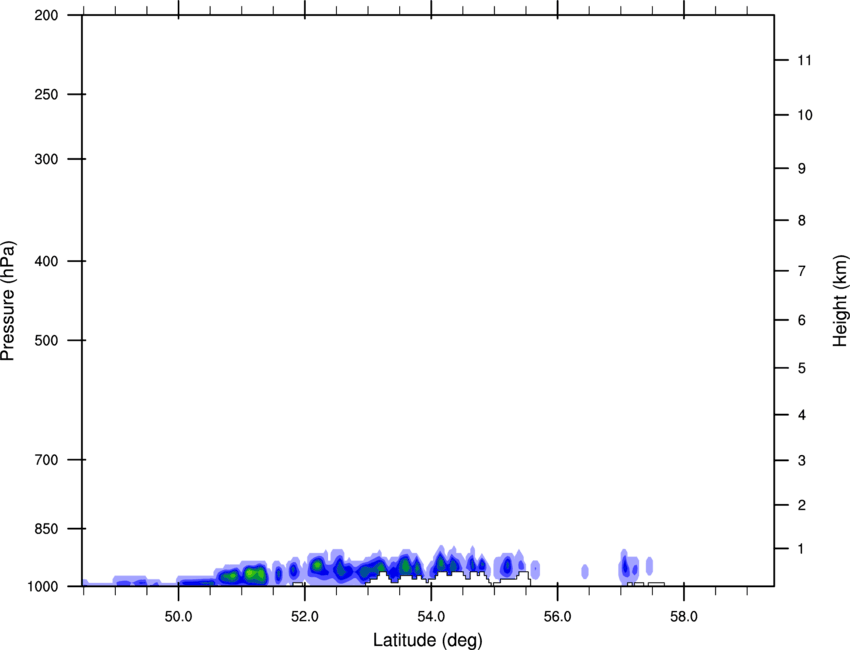Pick the 2 km height label

(801, 505)
